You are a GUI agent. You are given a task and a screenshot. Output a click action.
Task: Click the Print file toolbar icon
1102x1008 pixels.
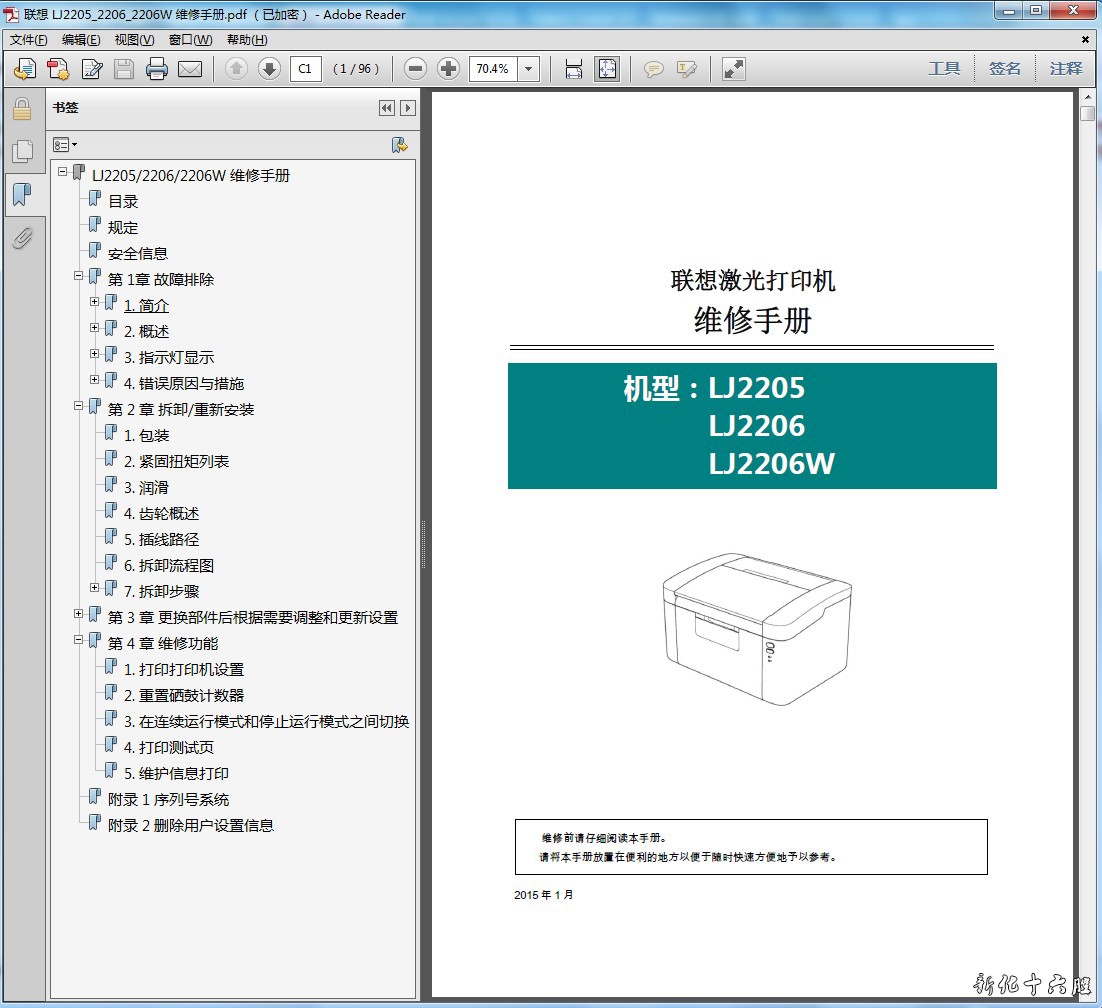point(157,69)
